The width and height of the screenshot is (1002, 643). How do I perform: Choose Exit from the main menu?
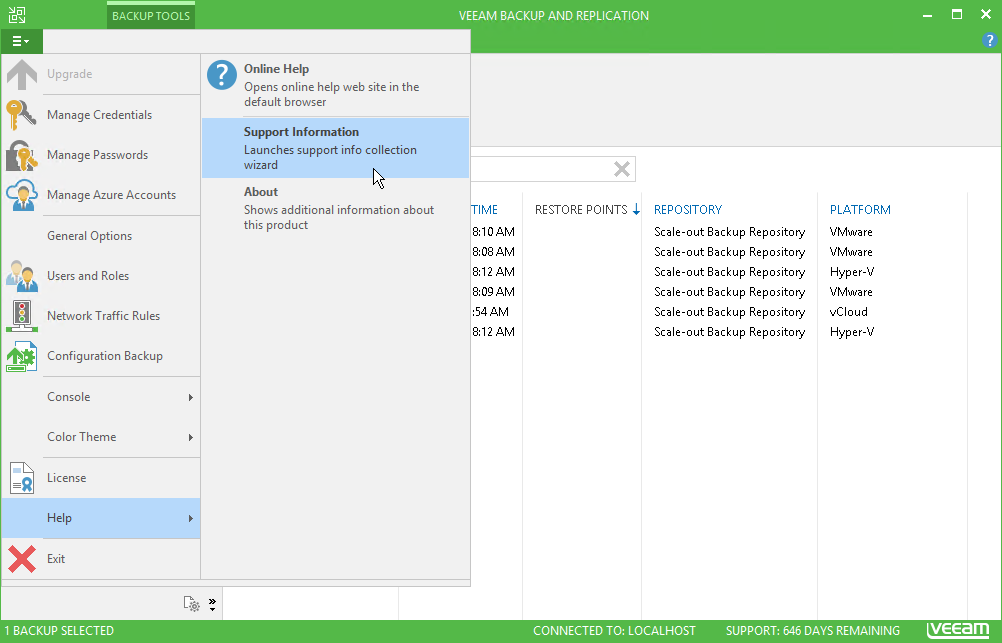click(101, 559)
